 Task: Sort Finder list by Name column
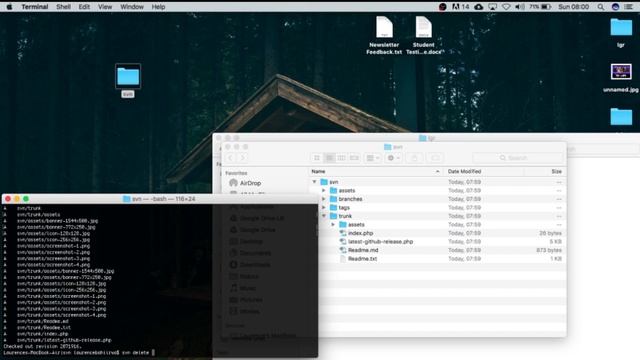point(376,171)
